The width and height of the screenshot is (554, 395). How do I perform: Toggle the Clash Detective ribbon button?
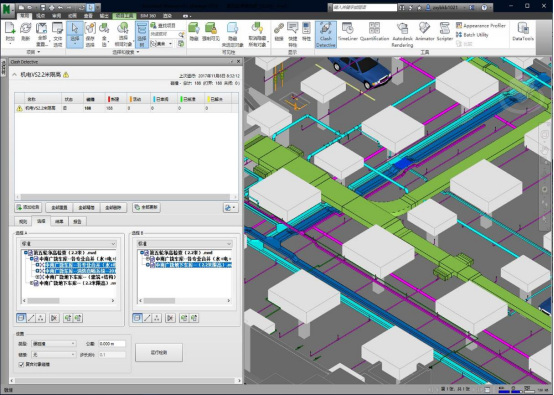tap(325, 34)
